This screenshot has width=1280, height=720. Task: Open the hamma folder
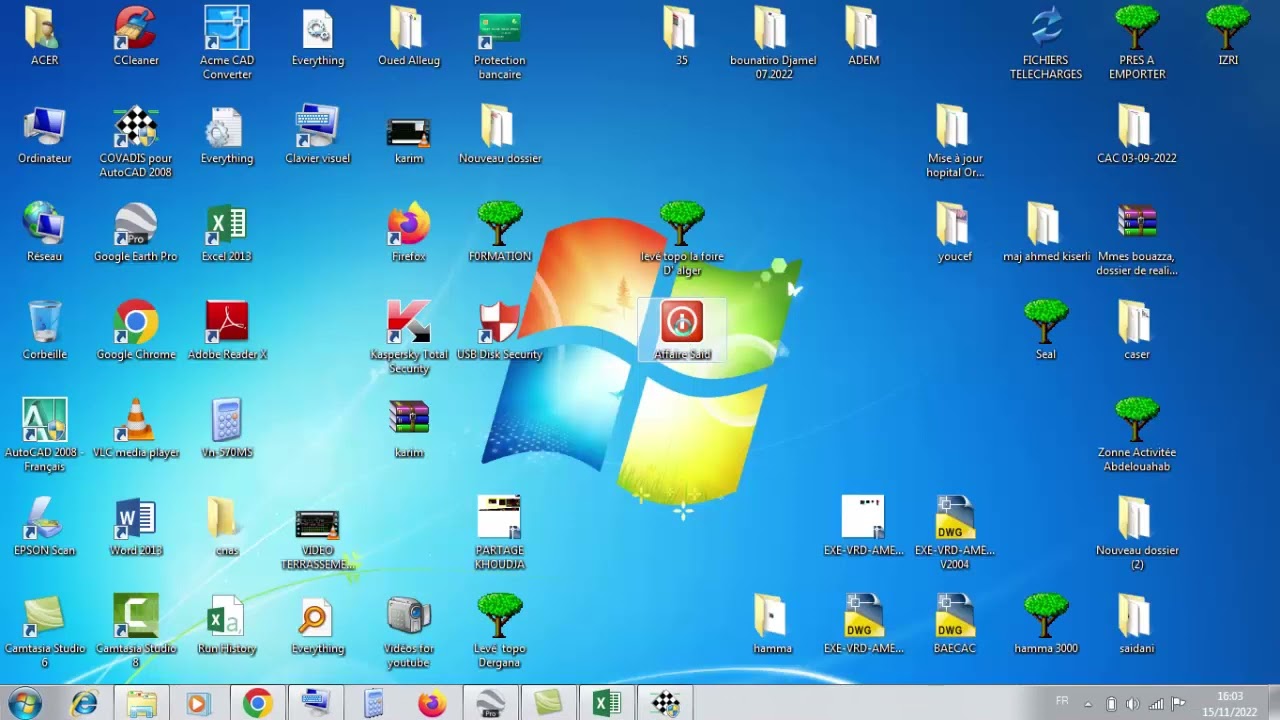772,625
